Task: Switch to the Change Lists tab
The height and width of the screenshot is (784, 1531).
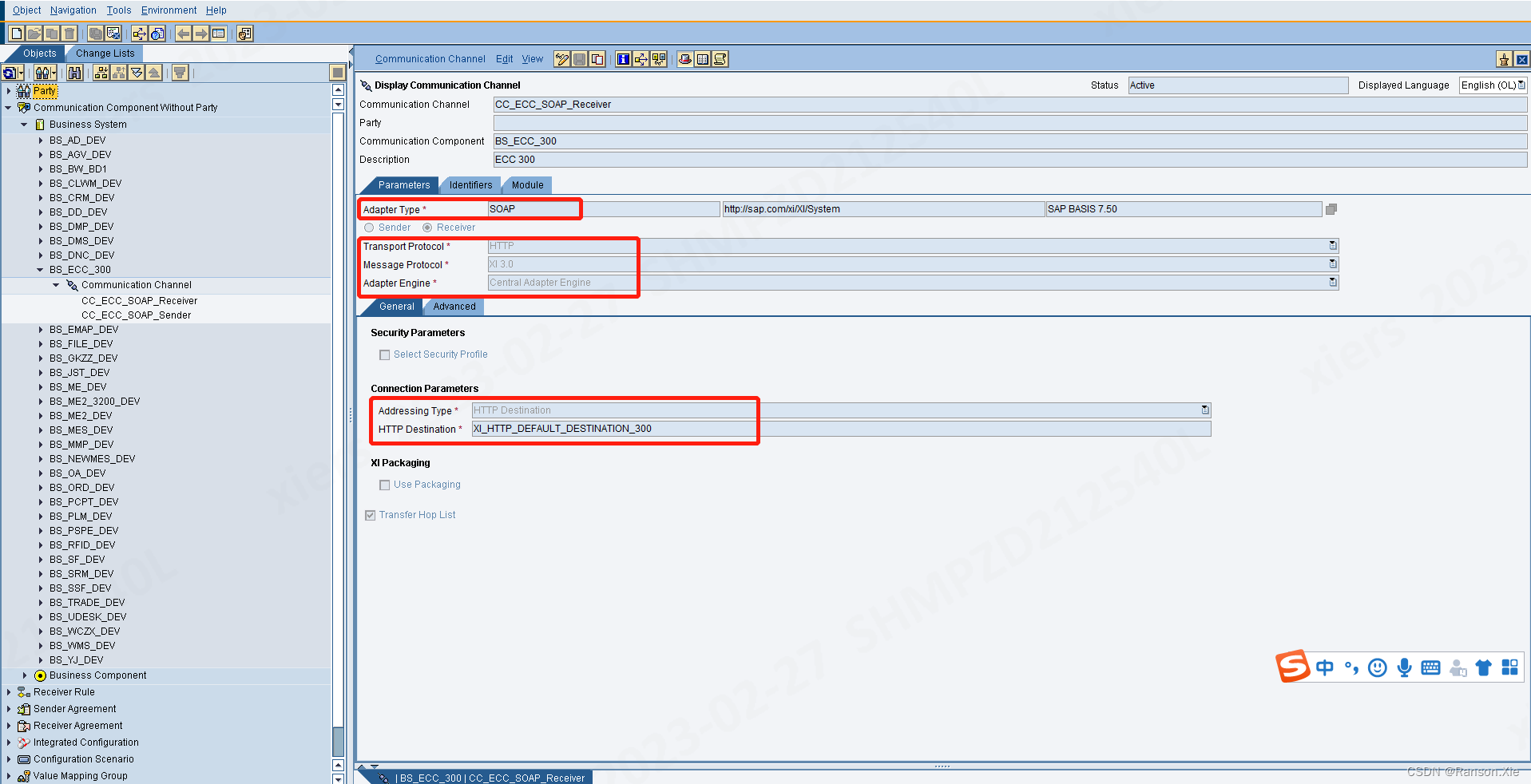Action: pyautogui.click(x=103, y=53)
